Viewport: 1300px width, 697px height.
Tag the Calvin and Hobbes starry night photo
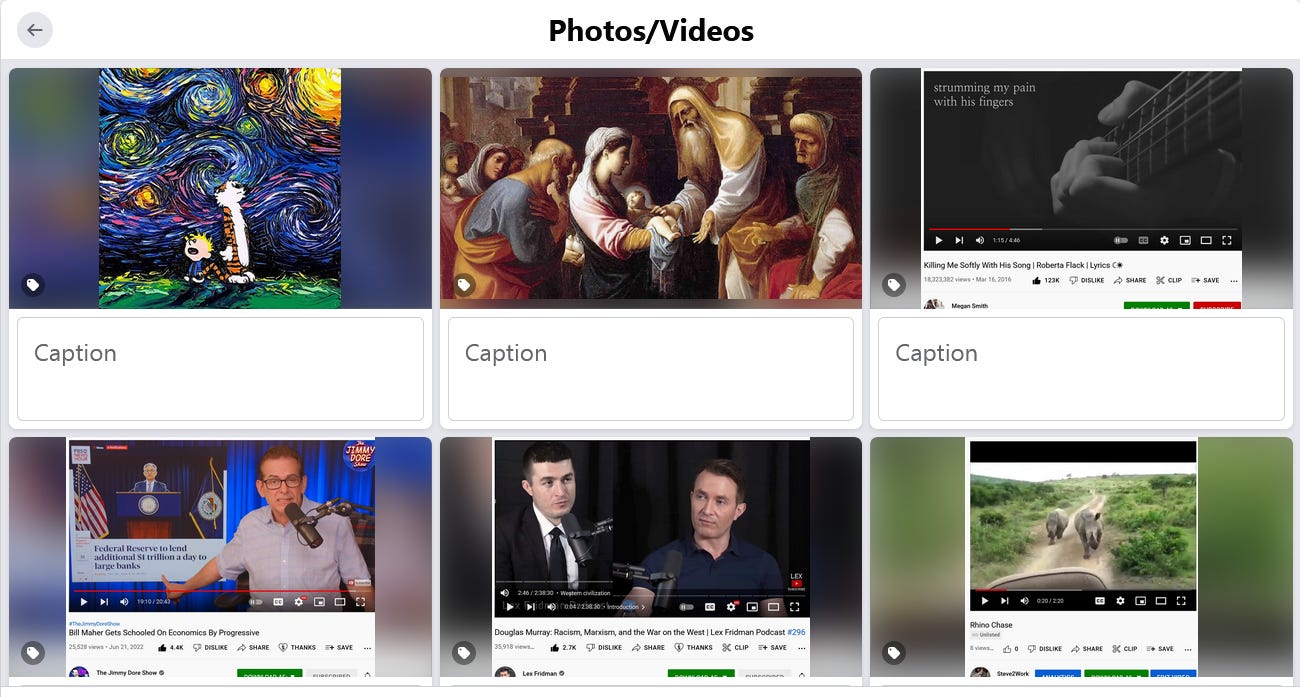(x=33, y=285)
